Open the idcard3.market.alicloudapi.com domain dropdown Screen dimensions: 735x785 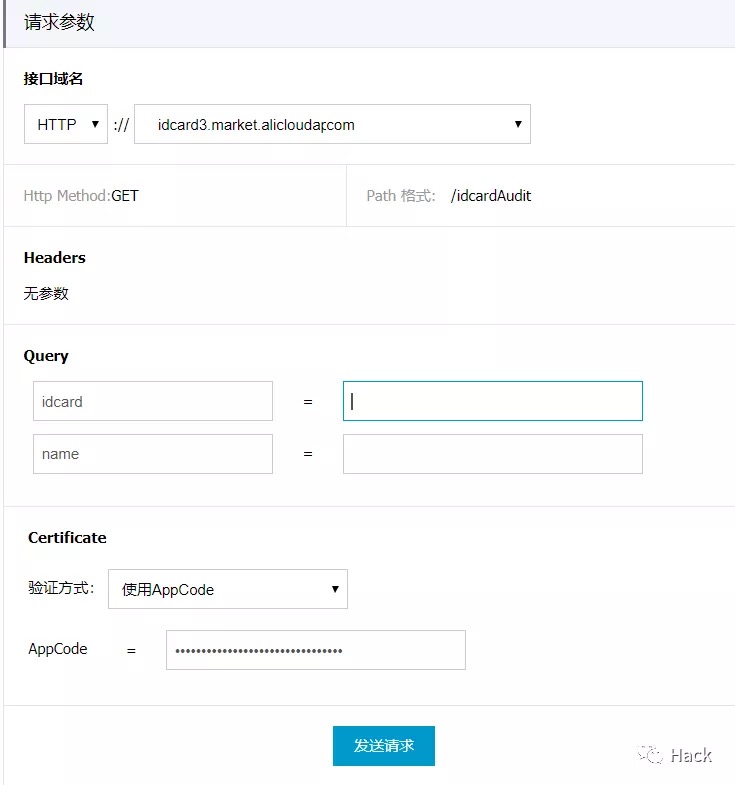click(x=332, y=124)
